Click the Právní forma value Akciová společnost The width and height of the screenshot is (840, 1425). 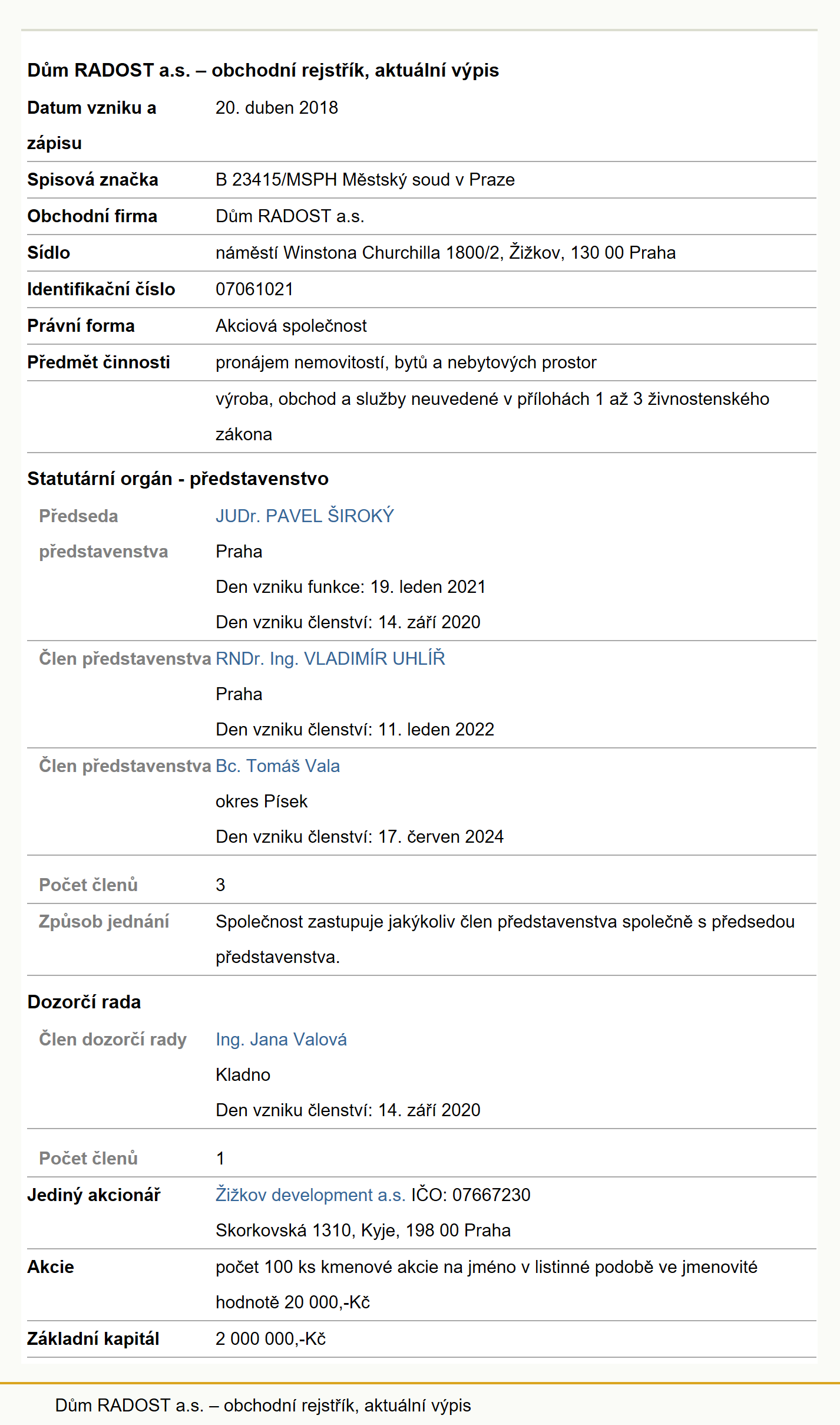pos(291,326)
